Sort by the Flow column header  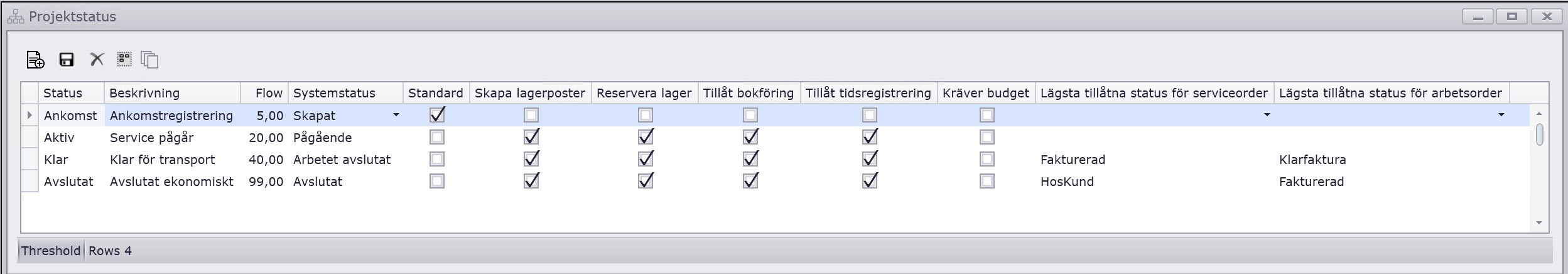tap(268, 93)
